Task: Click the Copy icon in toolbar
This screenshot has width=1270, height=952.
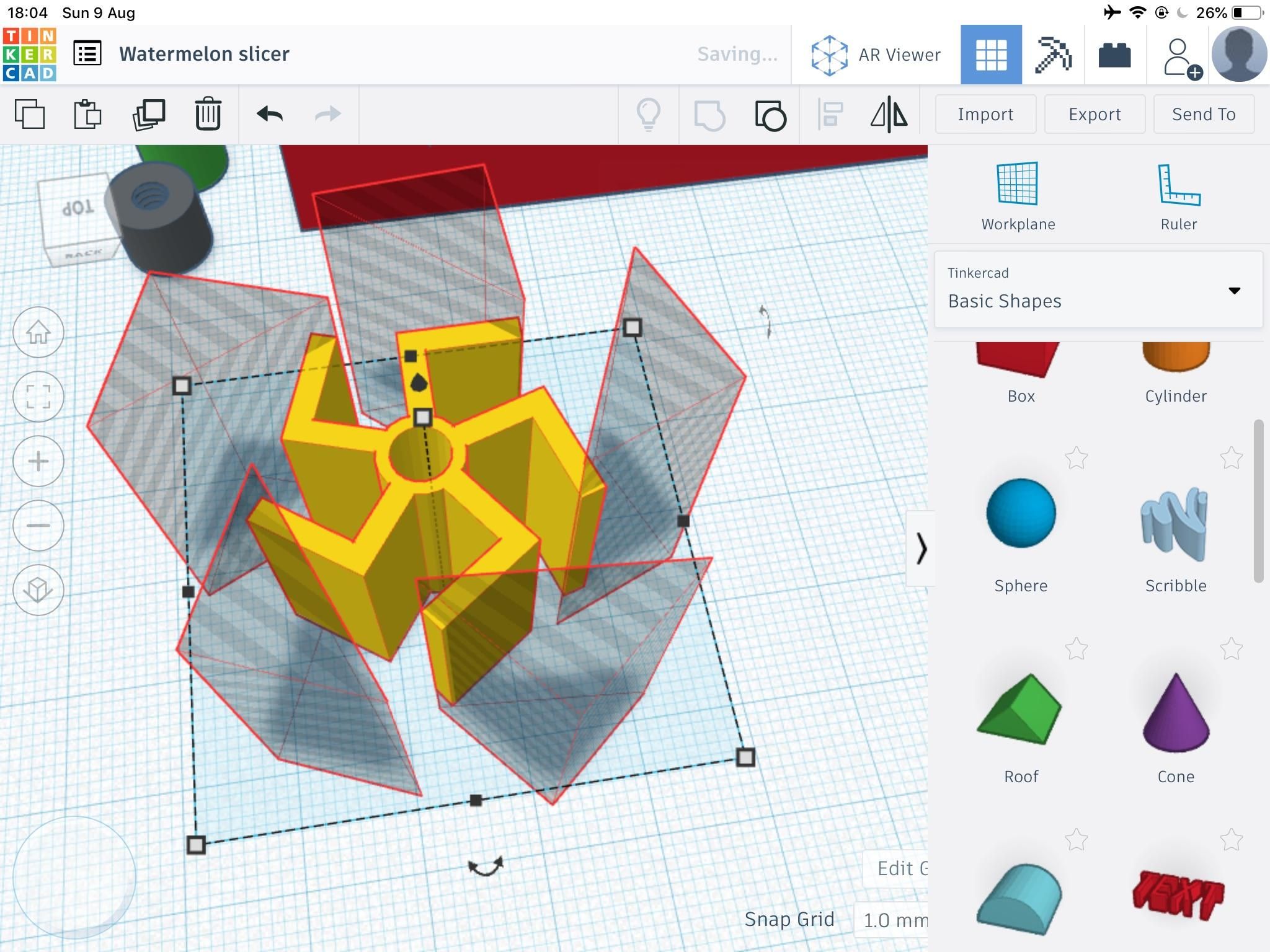Action: (30, 114)
